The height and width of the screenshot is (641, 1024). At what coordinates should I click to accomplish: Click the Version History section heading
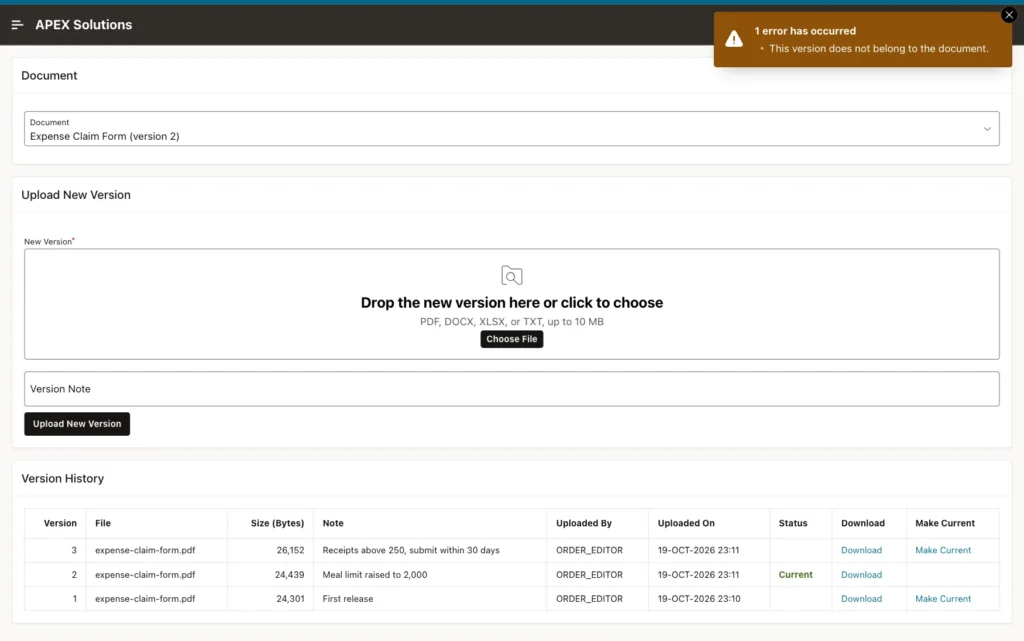[63, 478]
